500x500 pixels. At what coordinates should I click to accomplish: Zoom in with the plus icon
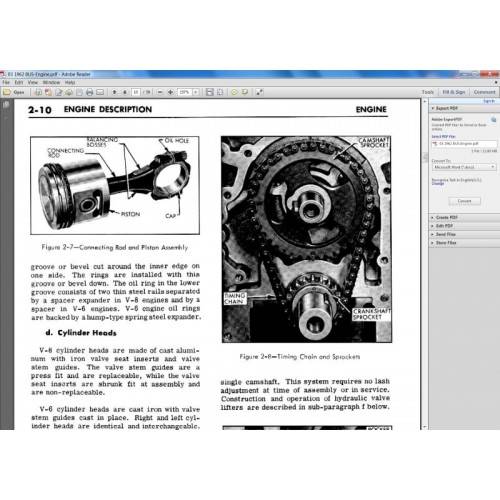point(170,92)
